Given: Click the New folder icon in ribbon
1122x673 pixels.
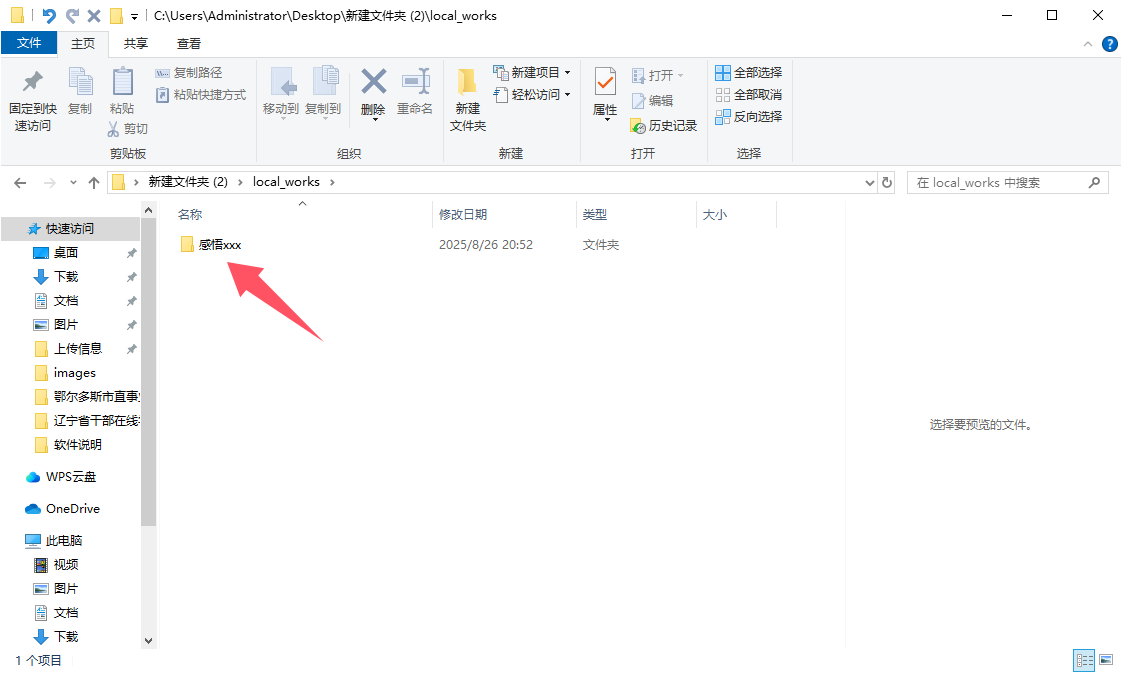Looking at the screenshot, I should tap(467, 82).
